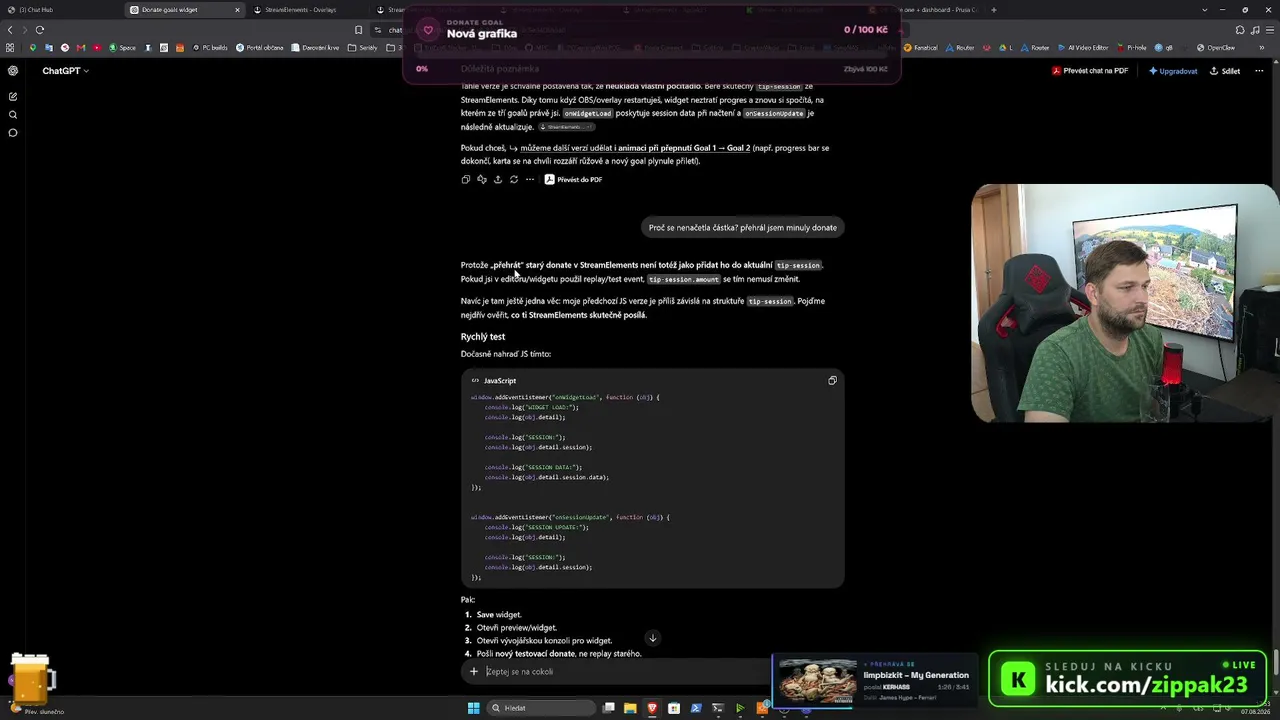The width and height of the screenshot is (1280, 720).
Task: Click the weather widget in taskbar
Action: (x=36, y=709)
